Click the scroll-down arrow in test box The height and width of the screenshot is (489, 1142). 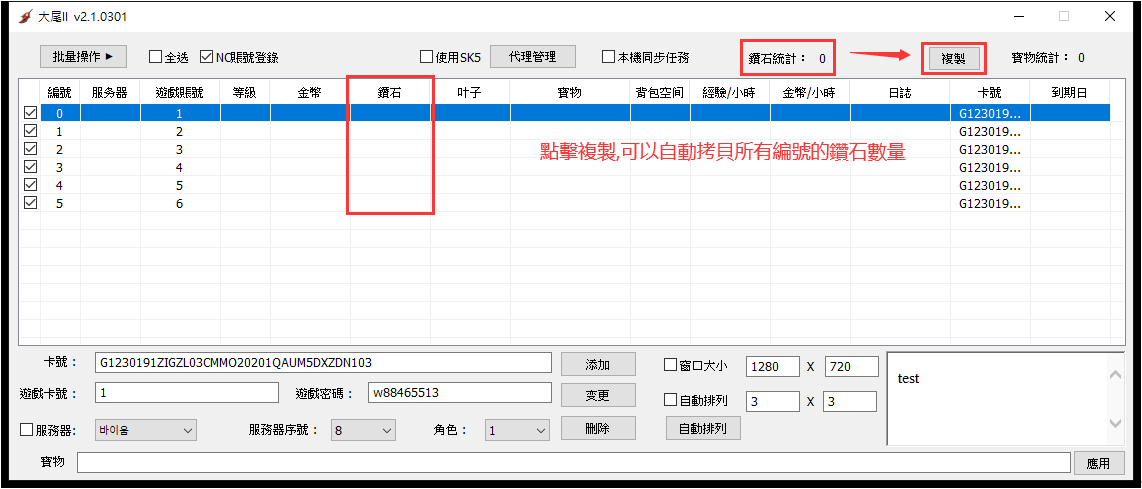click(x=1116, y=424)
